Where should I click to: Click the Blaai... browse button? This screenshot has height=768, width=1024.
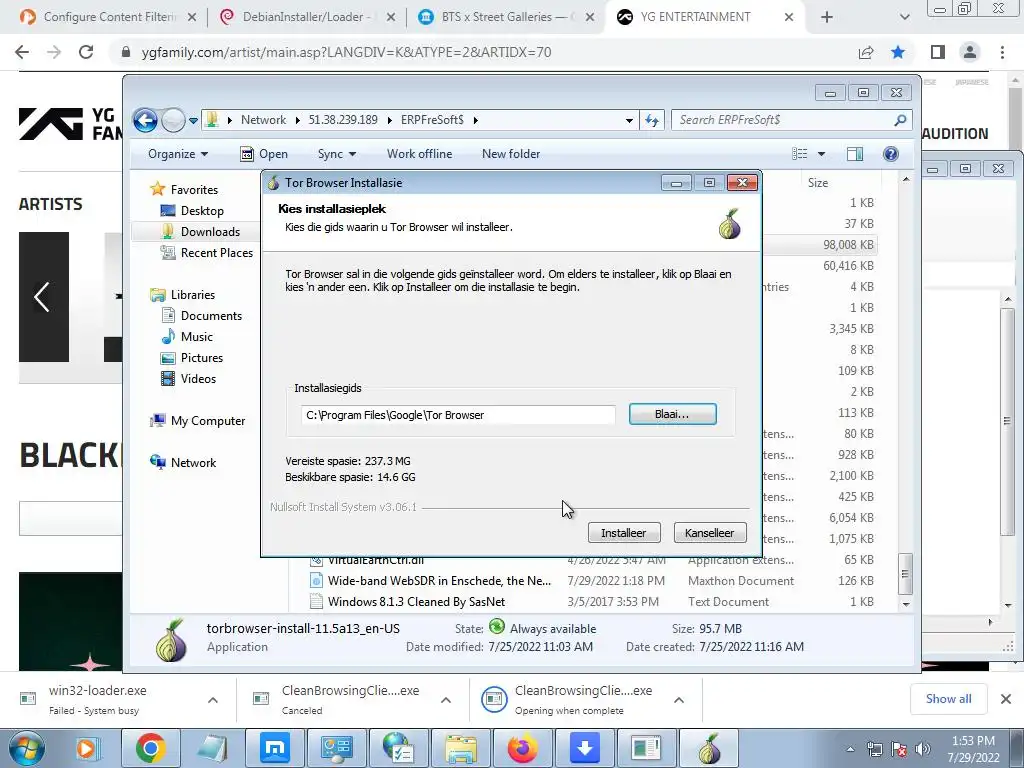click(672, 414)
